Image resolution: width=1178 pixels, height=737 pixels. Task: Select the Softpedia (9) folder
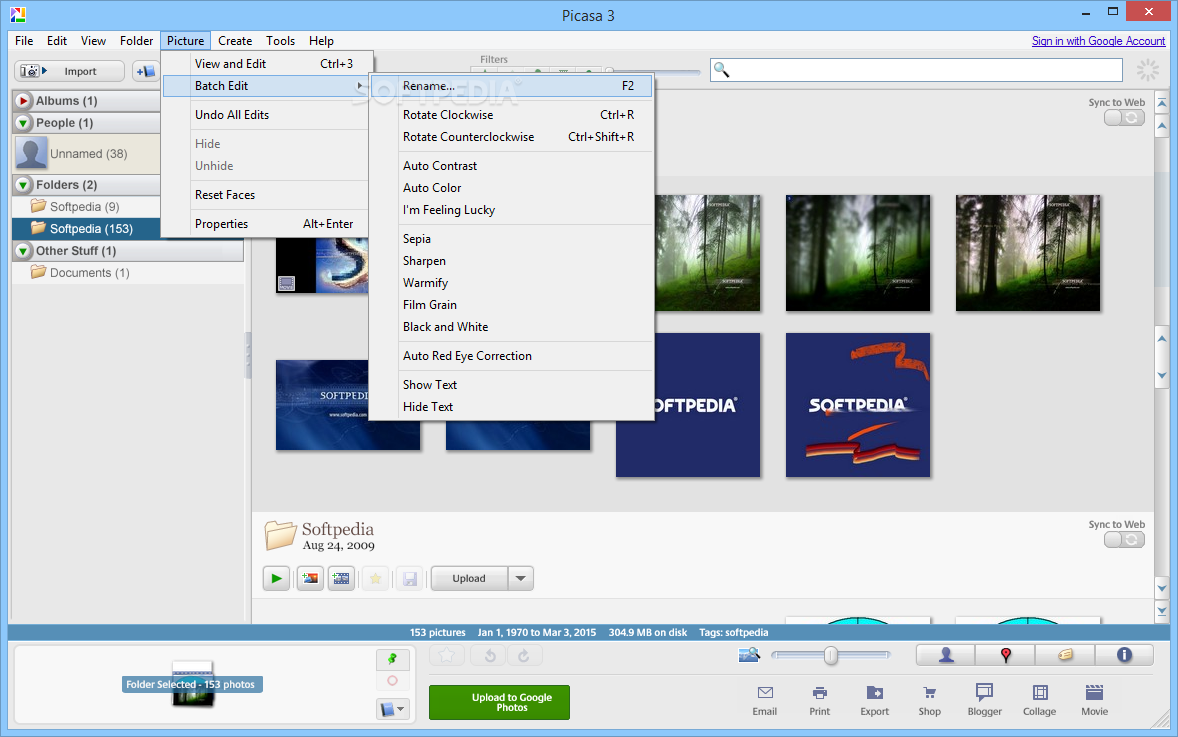[85, 207]
